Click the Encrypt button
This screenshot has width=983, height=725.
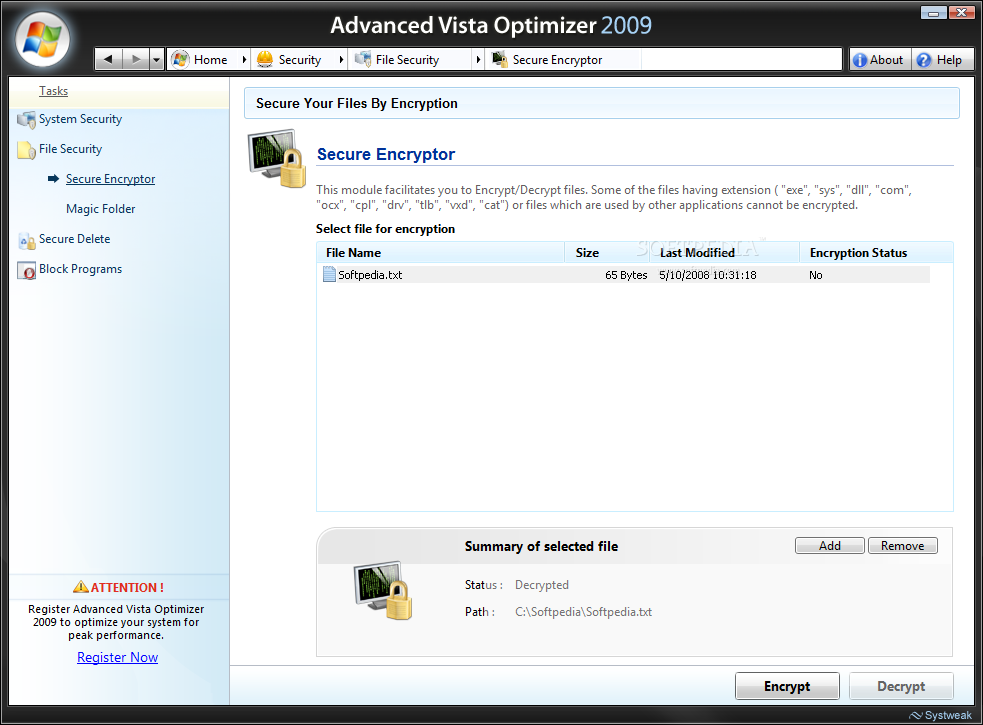coord(787,686)
